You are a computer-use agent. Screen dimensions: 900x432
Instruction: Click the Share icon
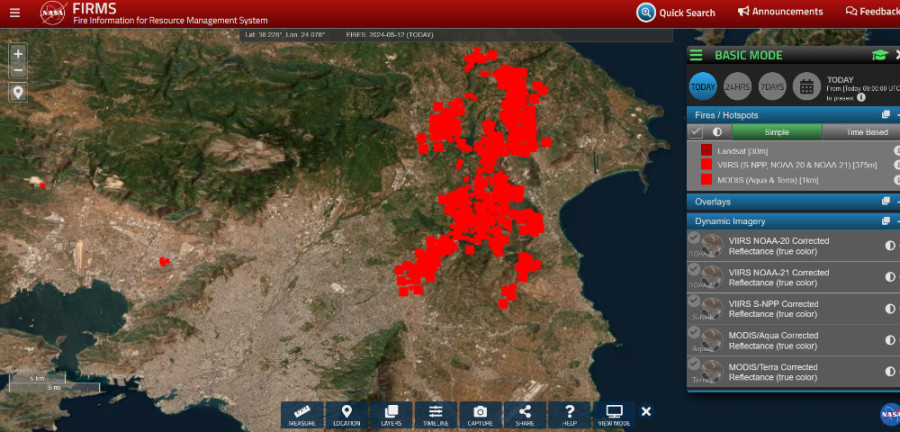(525, 415)
